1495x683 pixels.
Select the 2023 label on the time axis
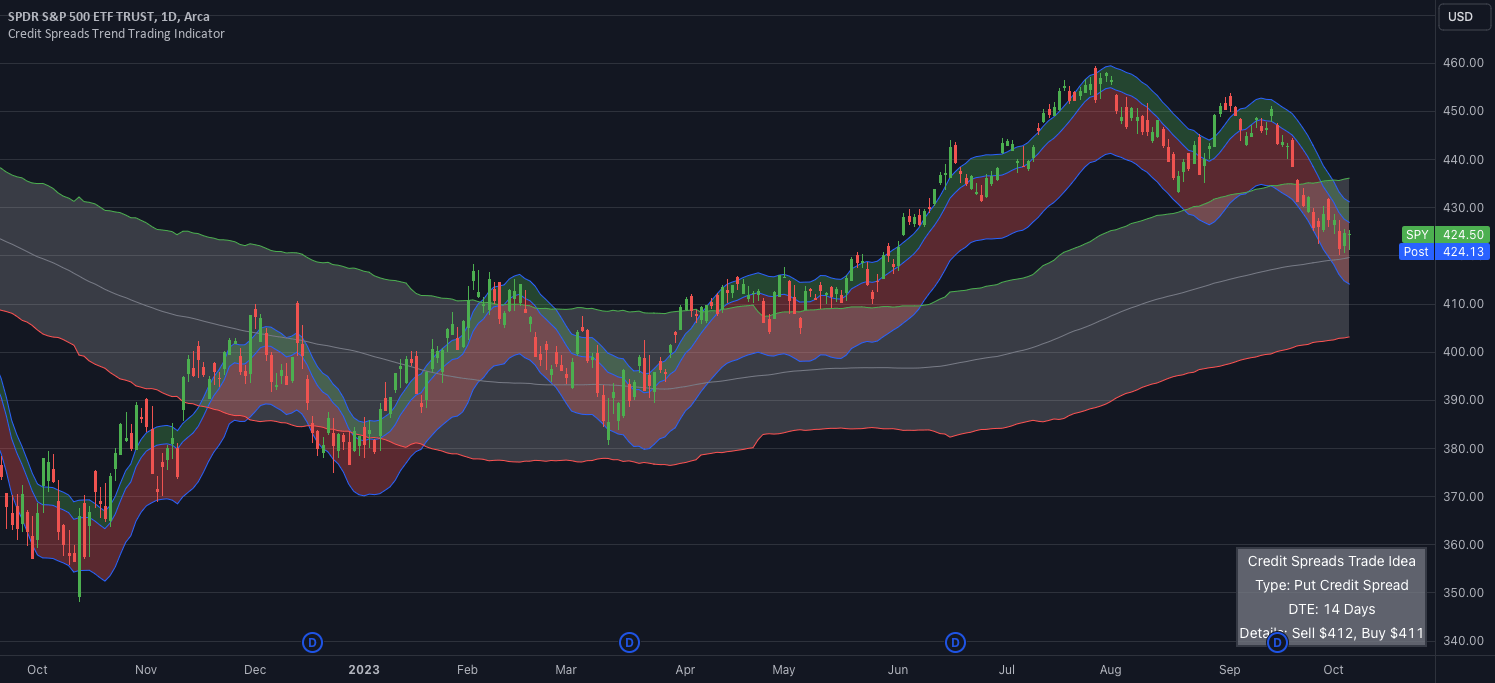364,670
